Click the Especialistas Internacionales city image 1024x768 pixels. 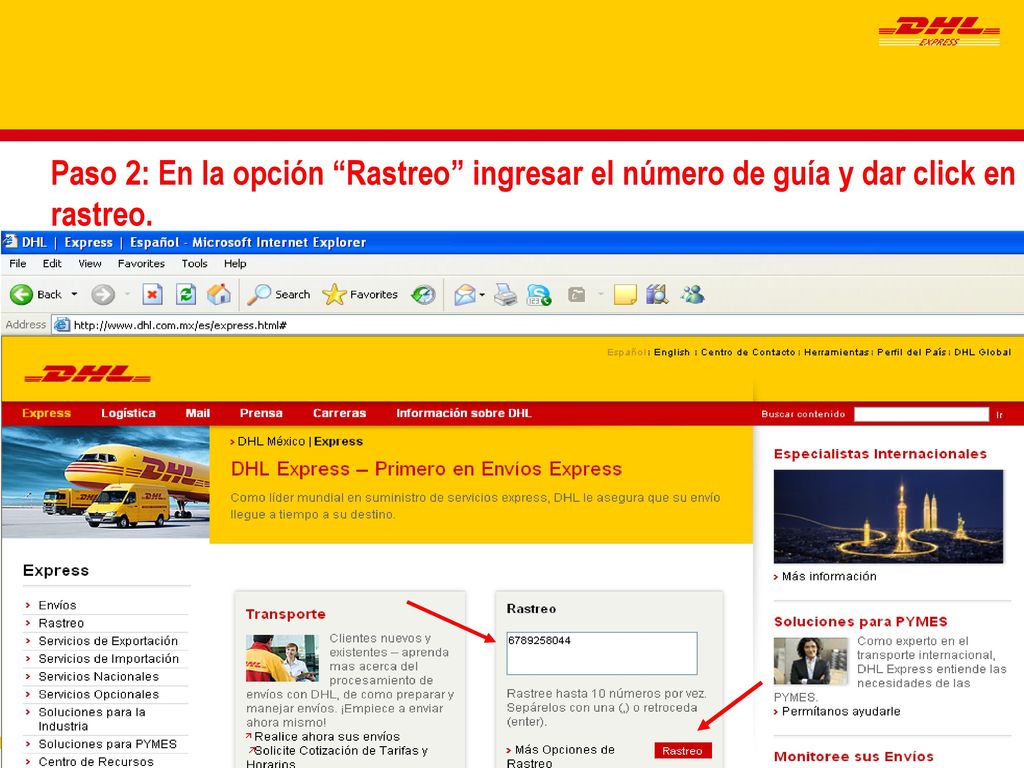[x=888, y=516]
